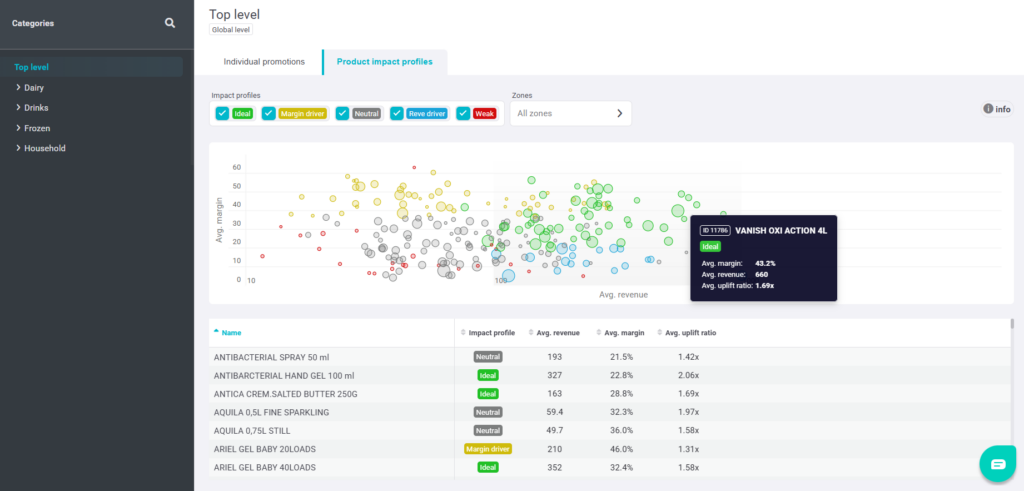
Task: Uncheck the Ideal impact profile checkbox
Action: [x=222, y=114]
